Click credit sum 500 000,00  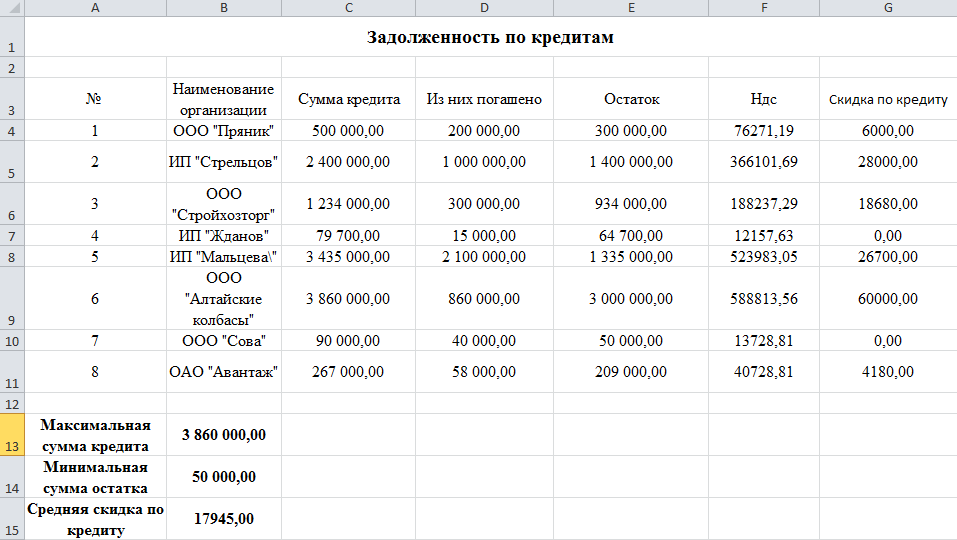click(348, 131)
